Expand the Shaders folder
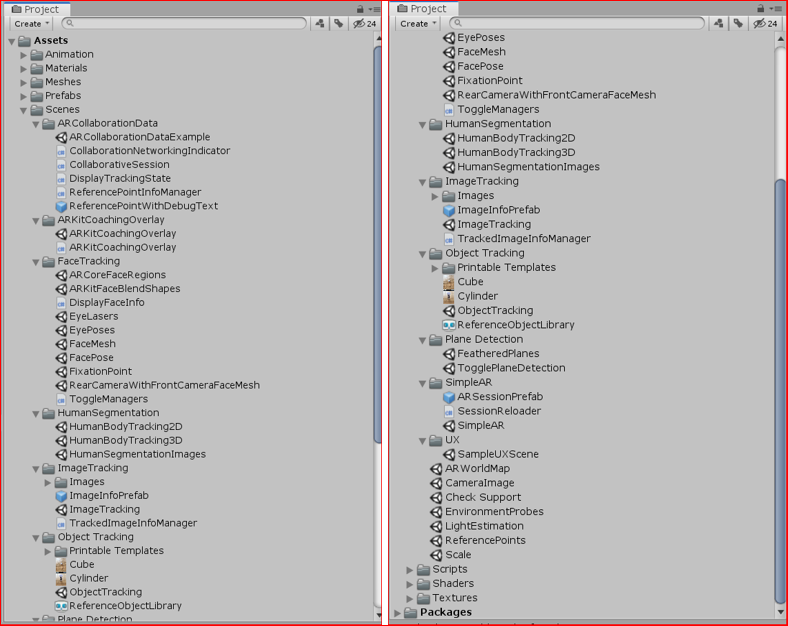Image resolution: width=788 pixels, height=626 pixels. pyautogui.click(x=410, y=584)
